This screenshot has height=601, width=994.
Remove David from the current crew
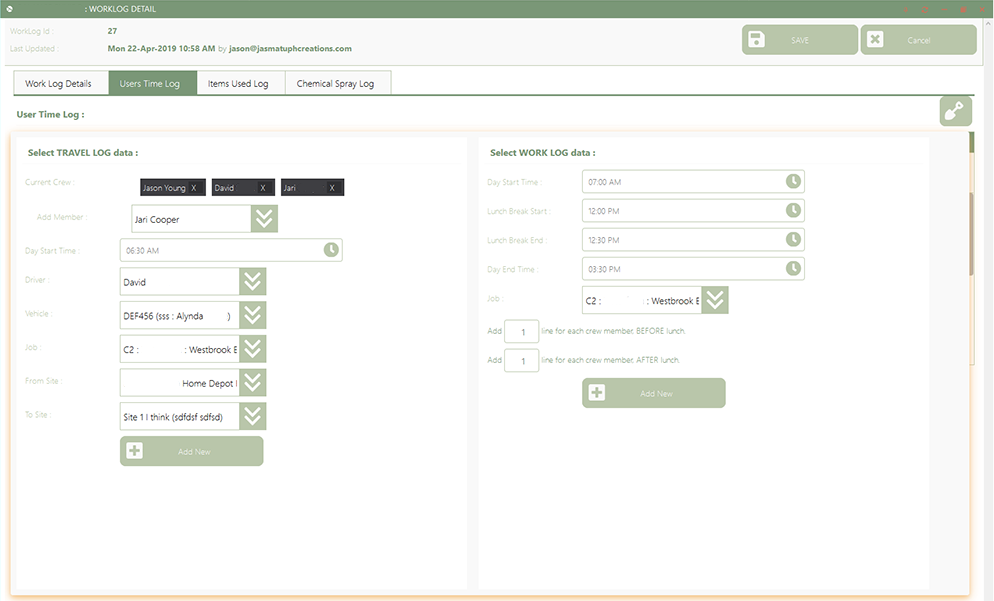[x=262, y=188]
